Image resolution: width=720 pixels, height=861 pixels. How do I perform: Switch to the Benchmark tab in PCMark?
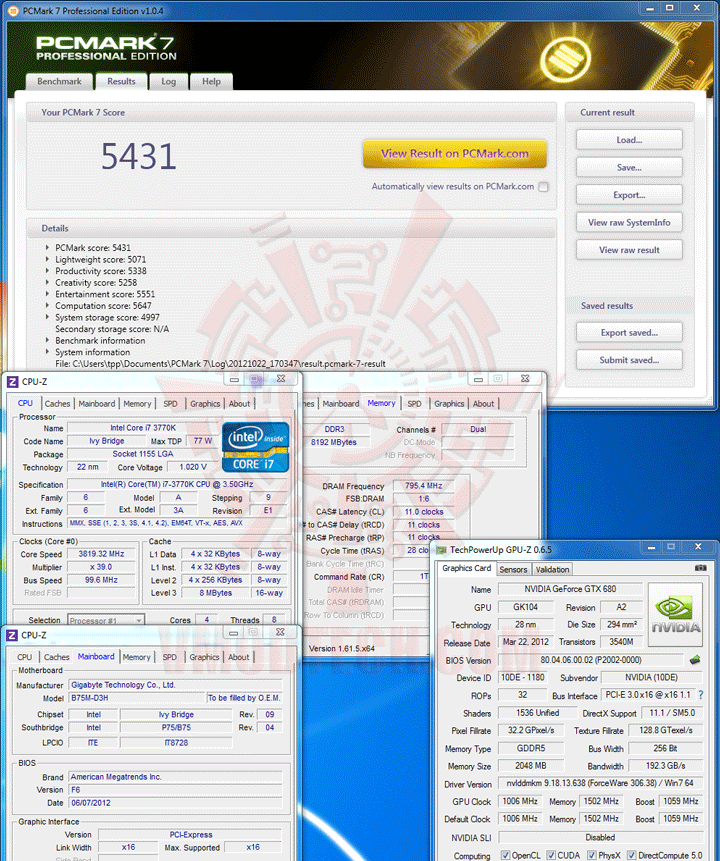point(59,81)
